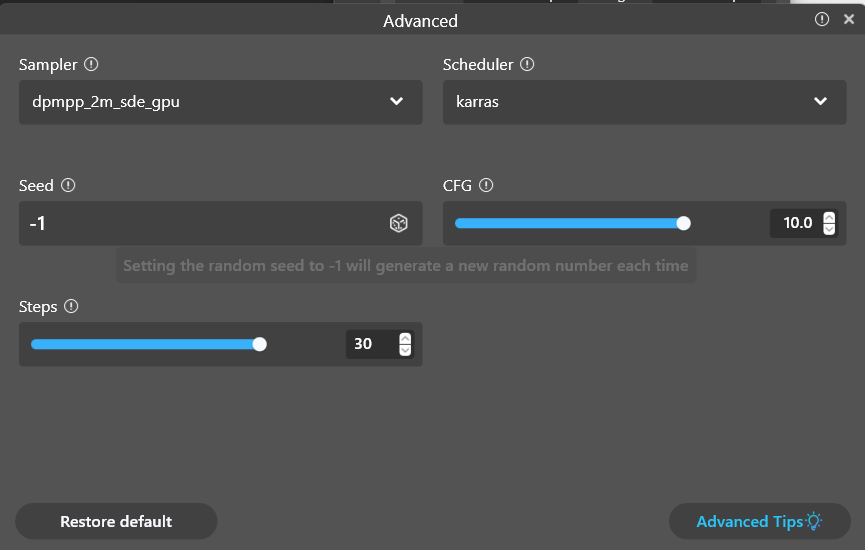The height and width of the screenshot is (550, 865).
Task: Decrease the CFG value with down arrow
Action: click(x=828, y=229)
